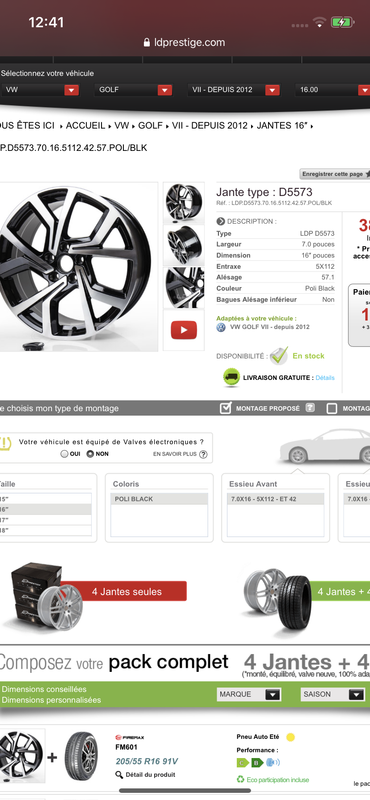Click the Jante type : D5573 title
This screenshot has height=800, width=370.
[264, 192]
